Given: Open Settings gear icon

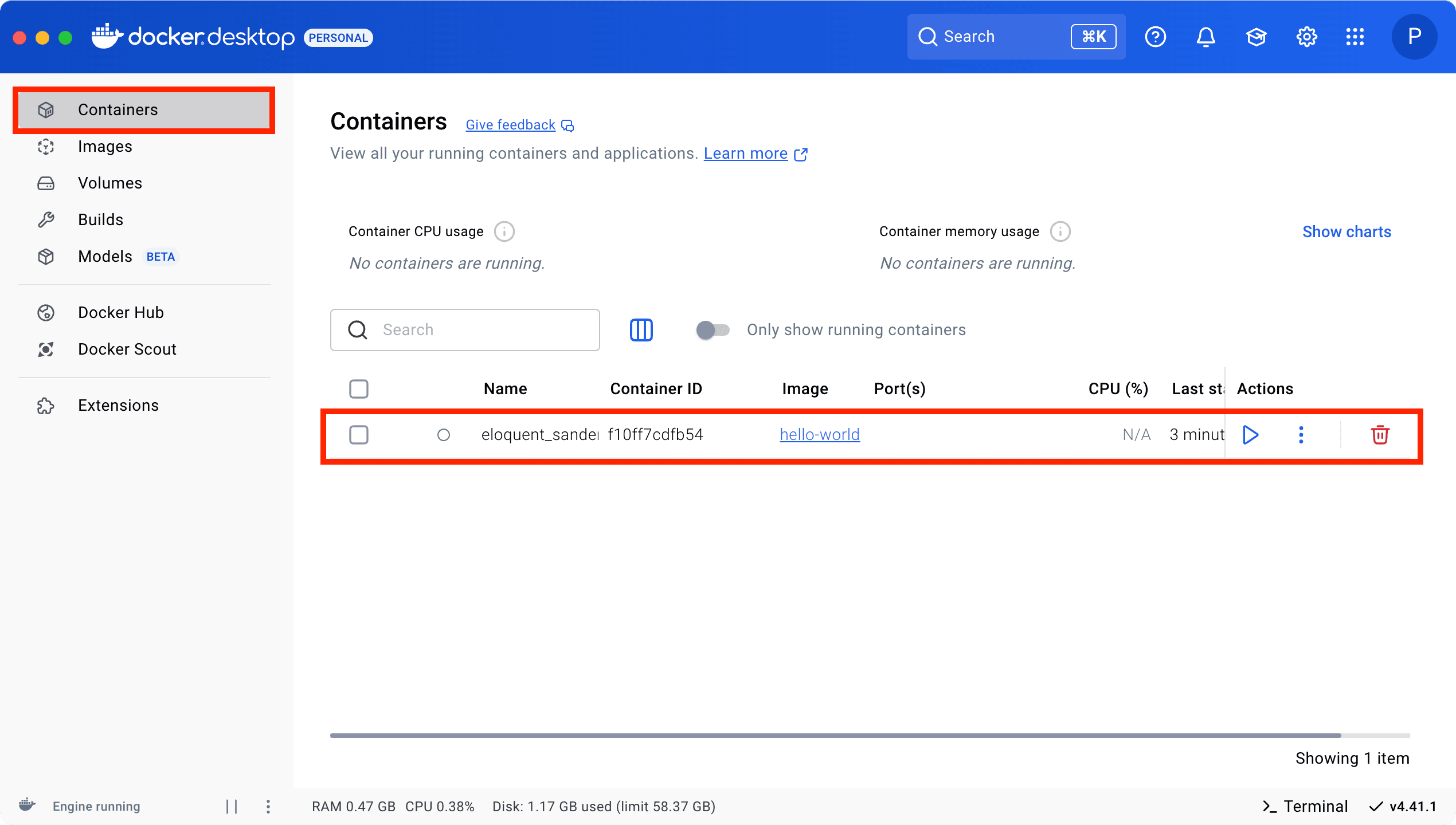Looking at the screenshot, I should pos(1306,37).
